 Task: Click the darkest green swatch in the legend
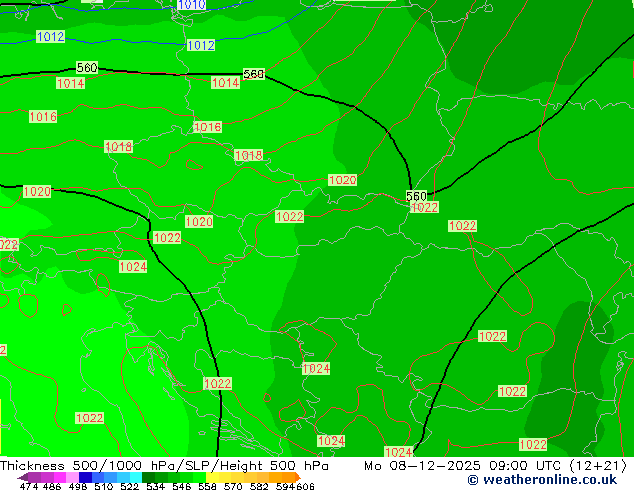[x=146, y=477]
